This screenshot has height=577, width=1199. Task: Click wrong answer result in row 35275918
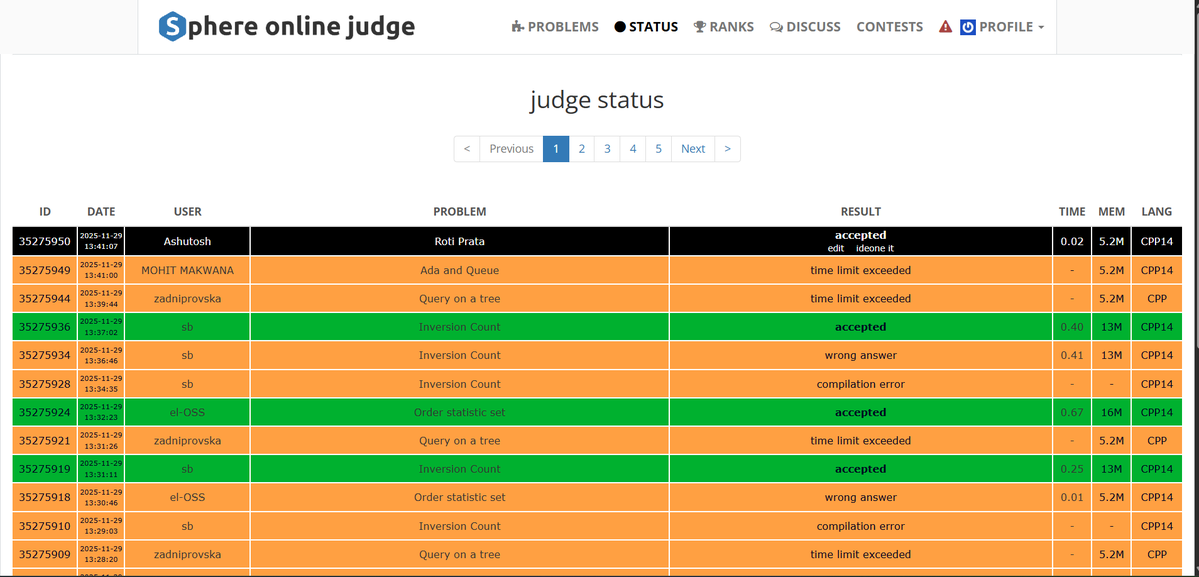(860, 498)
